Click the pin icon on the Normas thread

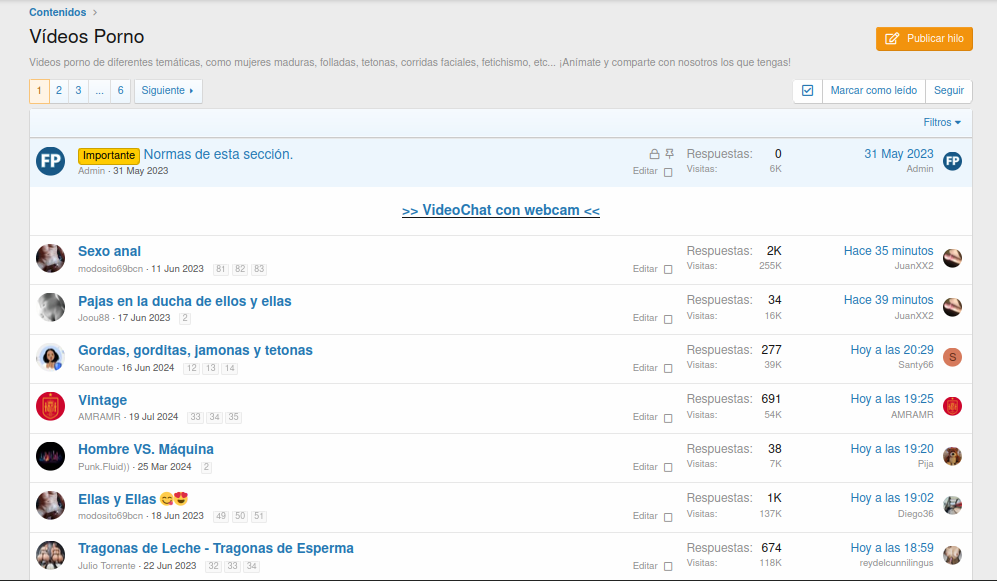point(670,154)
